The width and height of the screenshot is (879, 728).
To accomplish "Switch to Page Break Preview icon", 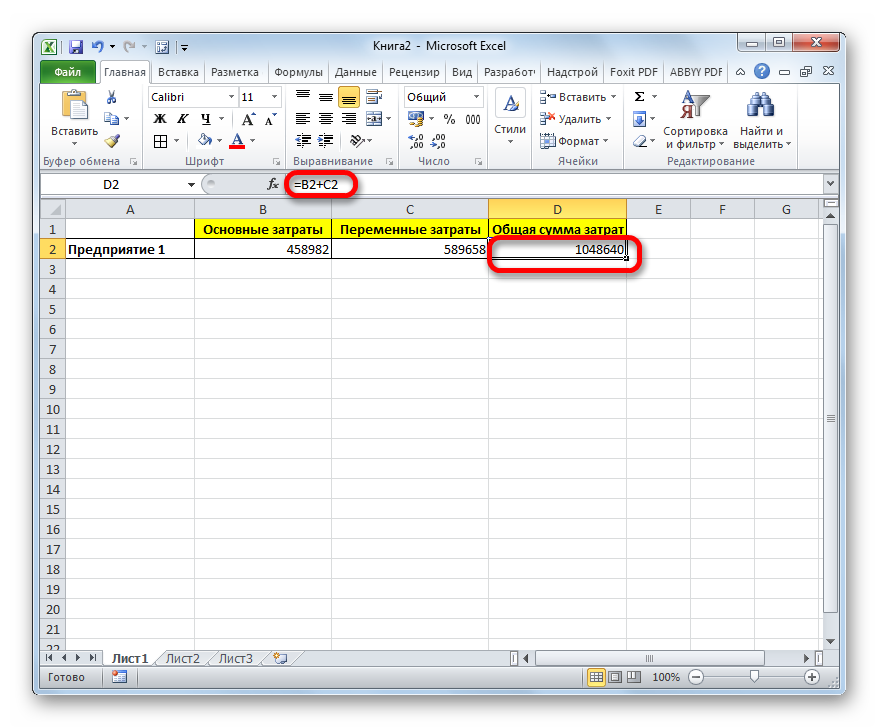I will point(633,677).
